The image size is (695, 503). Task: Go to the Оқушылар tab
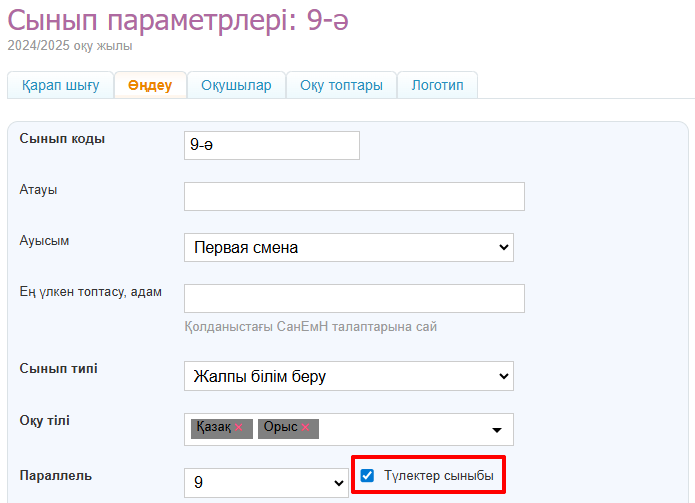(236, 85)
